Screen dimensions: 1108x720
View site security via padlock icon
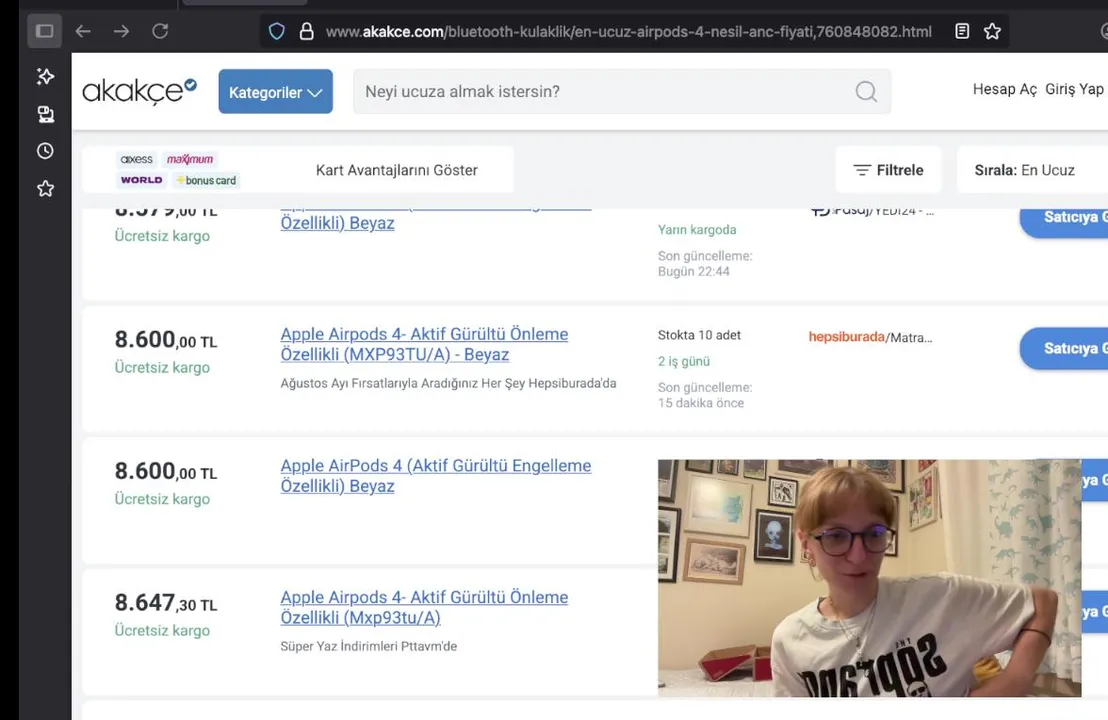(x=306, y=31)
